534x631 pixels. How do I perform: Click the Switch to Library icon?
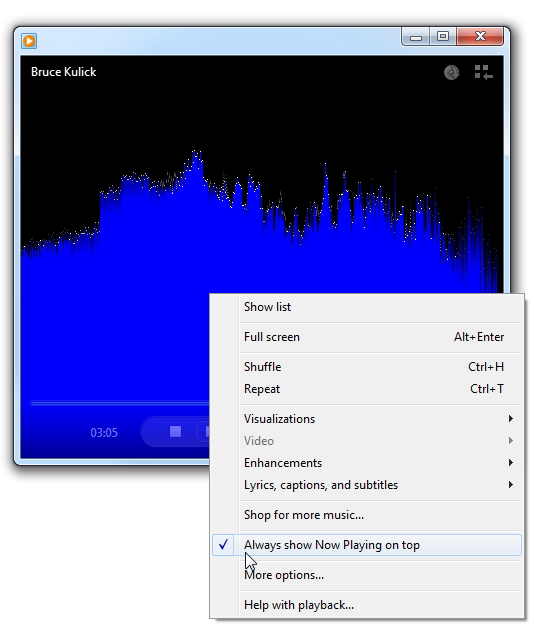(x=483, y=72)
